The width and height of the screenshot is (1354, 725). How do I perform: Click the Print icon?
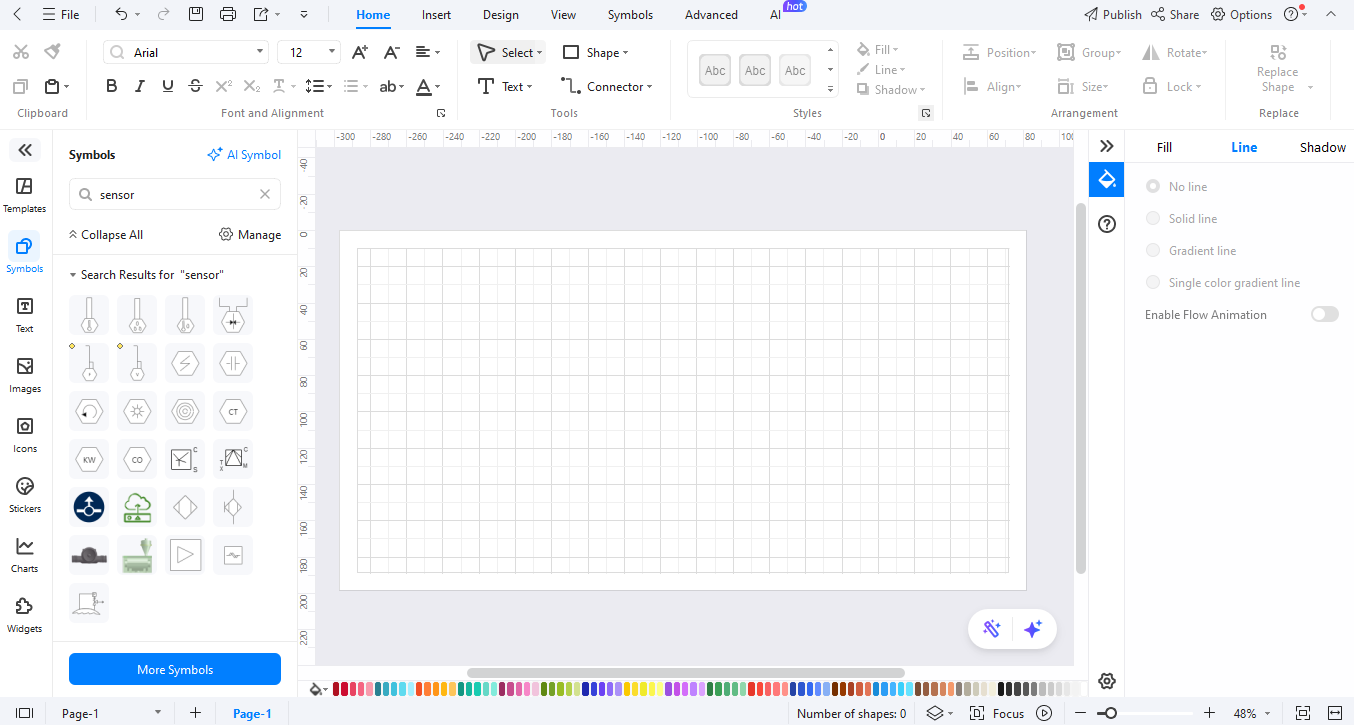pyautogui.click(x=228, y=14)
